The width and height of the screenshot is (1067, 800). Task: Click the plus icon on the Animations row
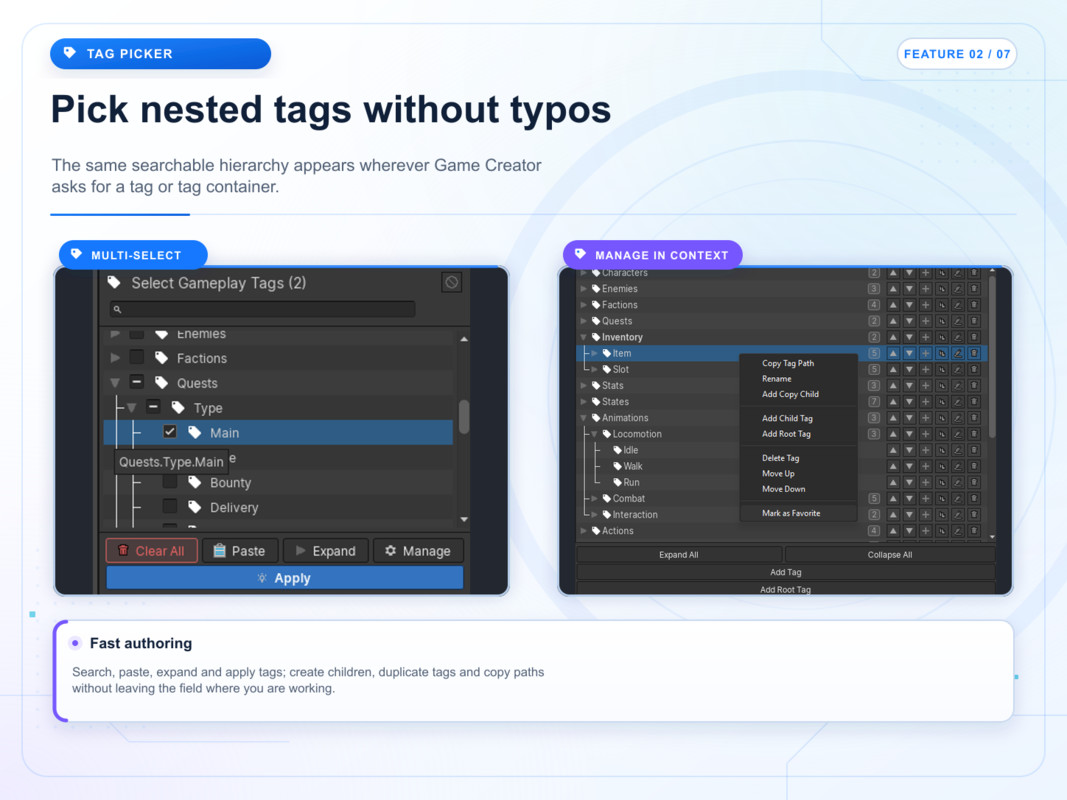pyautogui.click(x=925, y=418)
